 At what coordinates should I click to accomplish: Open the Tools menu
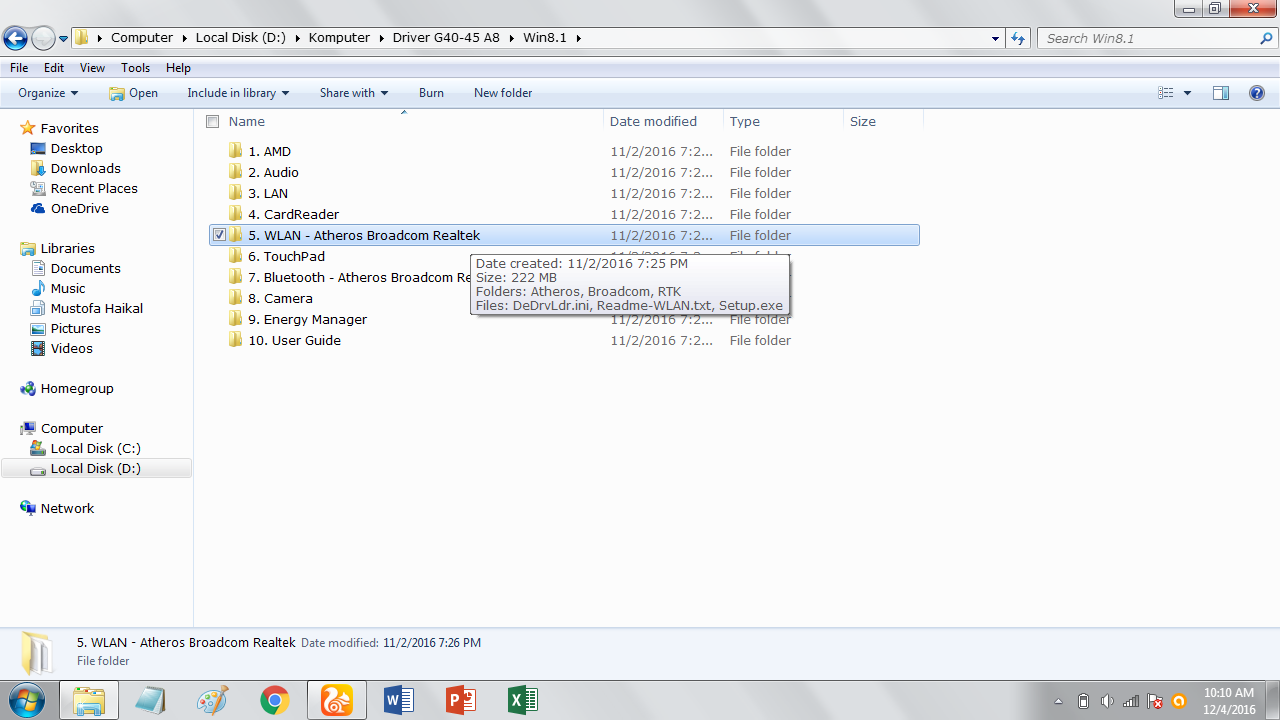tap(136, 68)
